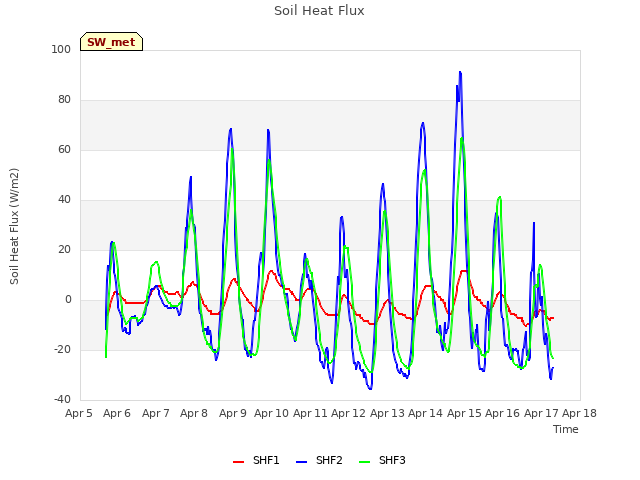The image size is (640, 480).
Task: Toggle the SHF2 legend entry
Action: point(319,460)
